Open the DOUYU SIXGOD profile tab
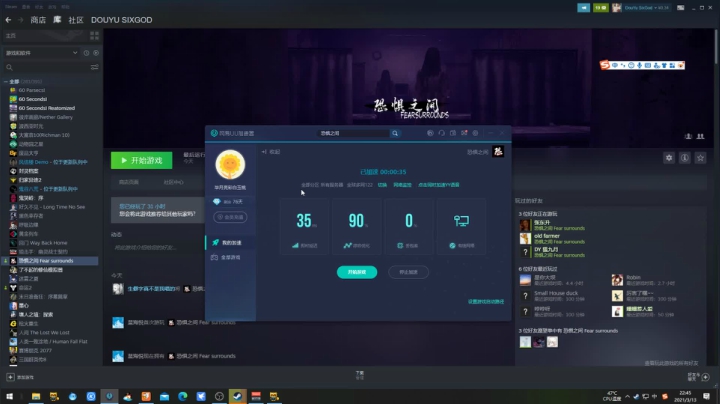The height and width of the screenshot is (404, 720). pos(121,20)
